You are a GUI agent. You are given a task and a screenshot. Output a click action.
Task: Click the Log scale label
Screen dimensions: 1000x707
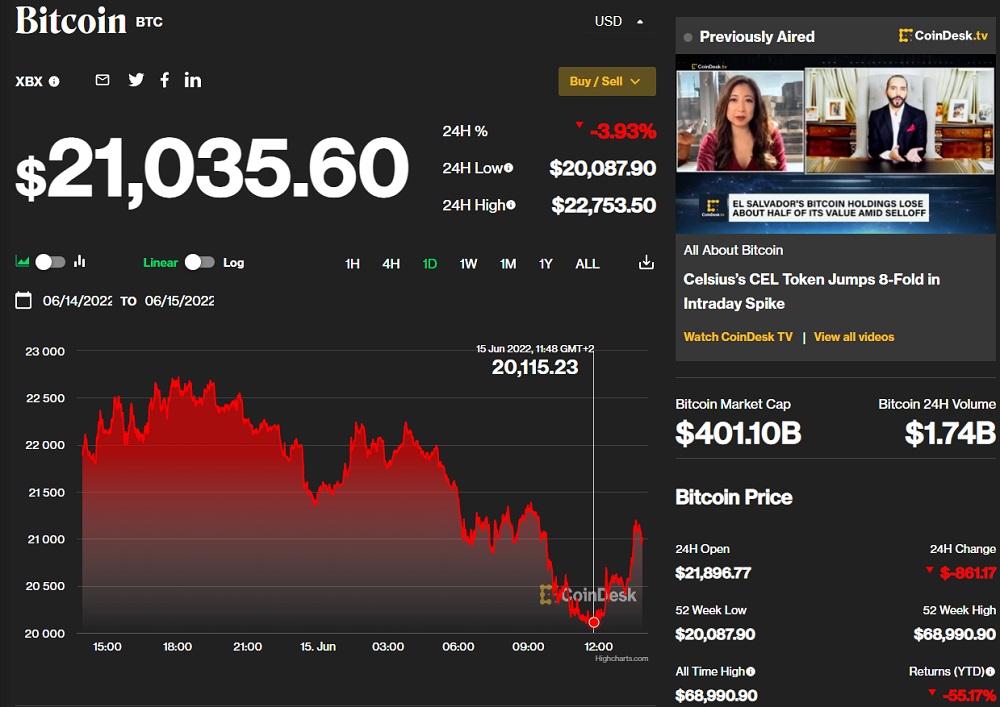pos(233,263)
